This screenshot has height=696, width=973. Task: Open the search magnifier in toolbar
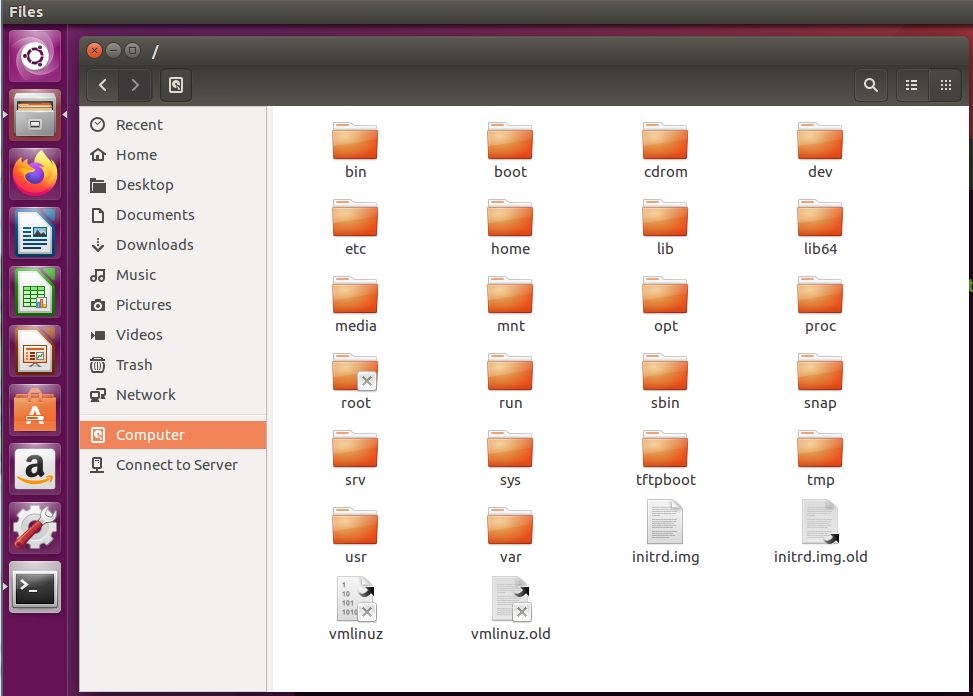871,85
